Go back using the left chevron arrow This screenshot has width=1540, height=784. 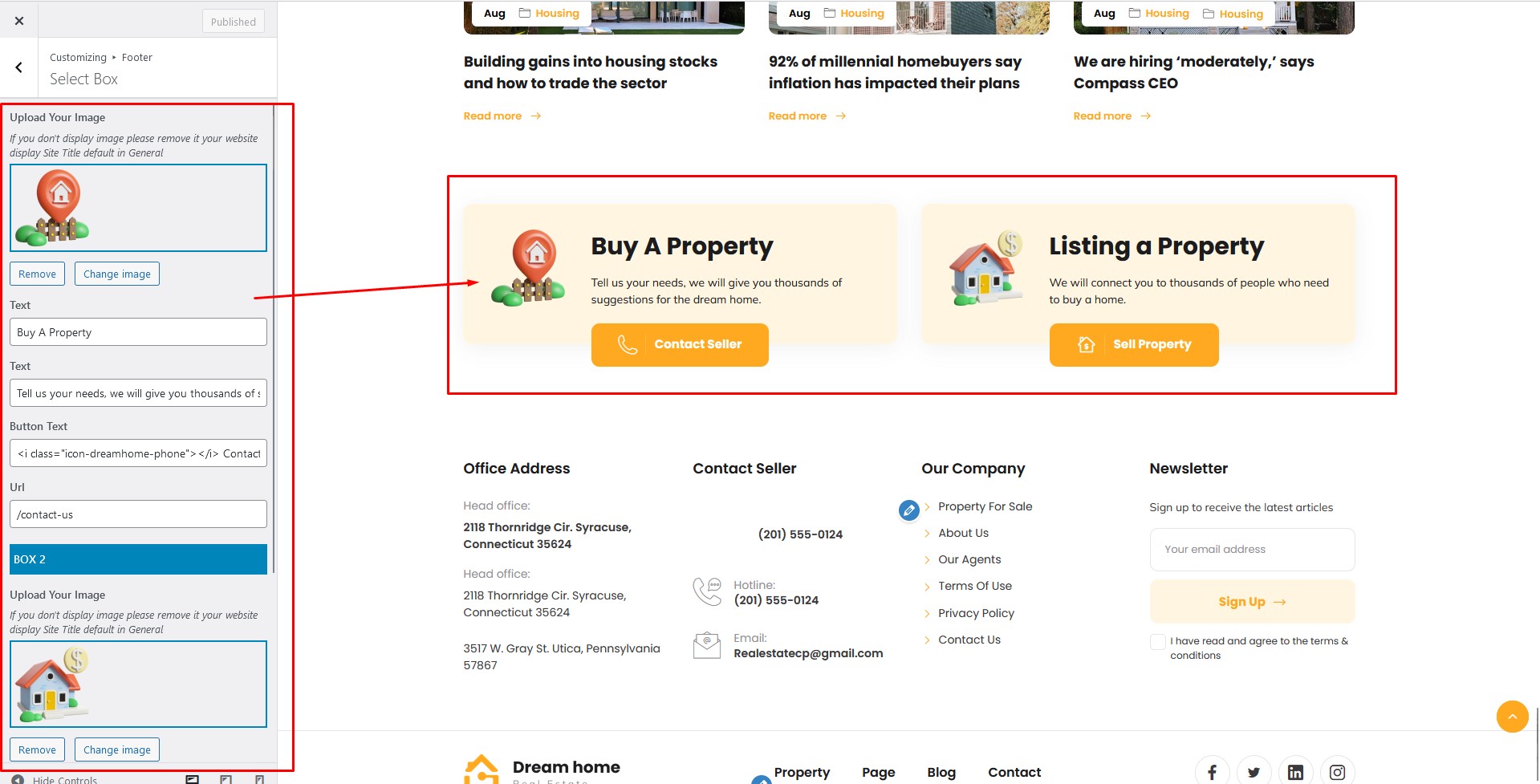click(19, 67)
